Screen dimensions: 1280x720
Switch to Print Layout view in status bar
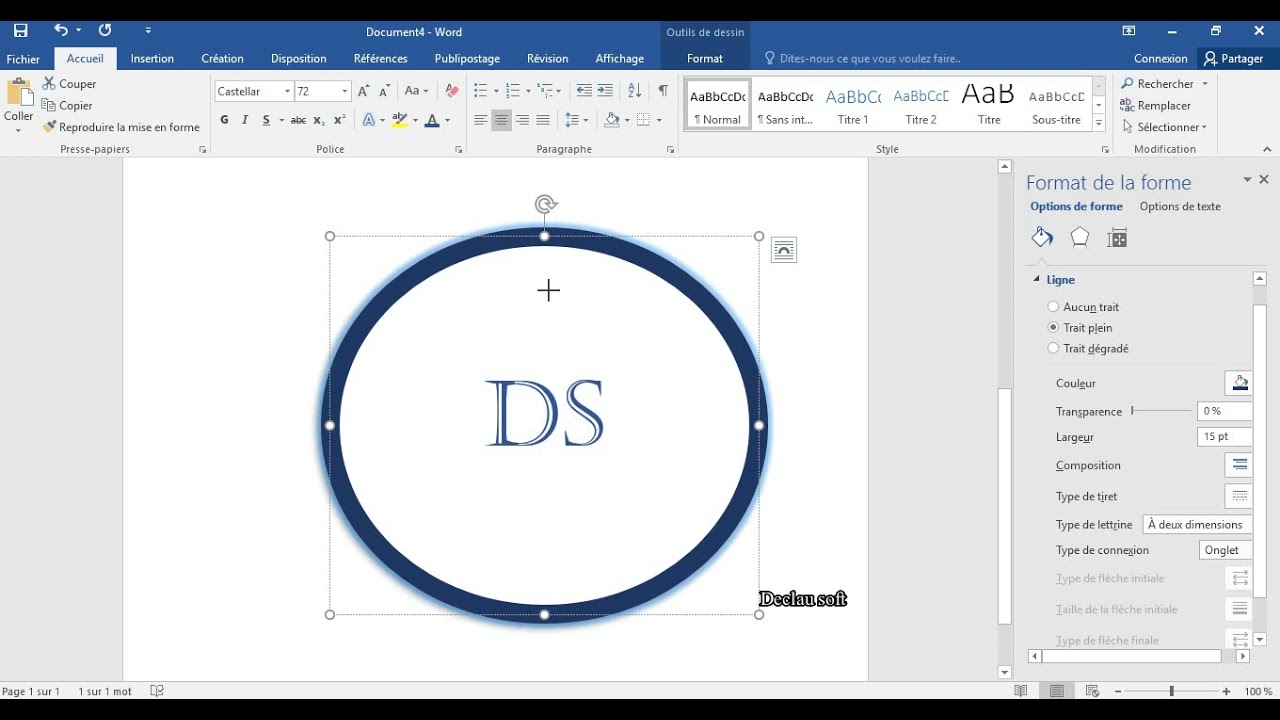(1057, 691)
